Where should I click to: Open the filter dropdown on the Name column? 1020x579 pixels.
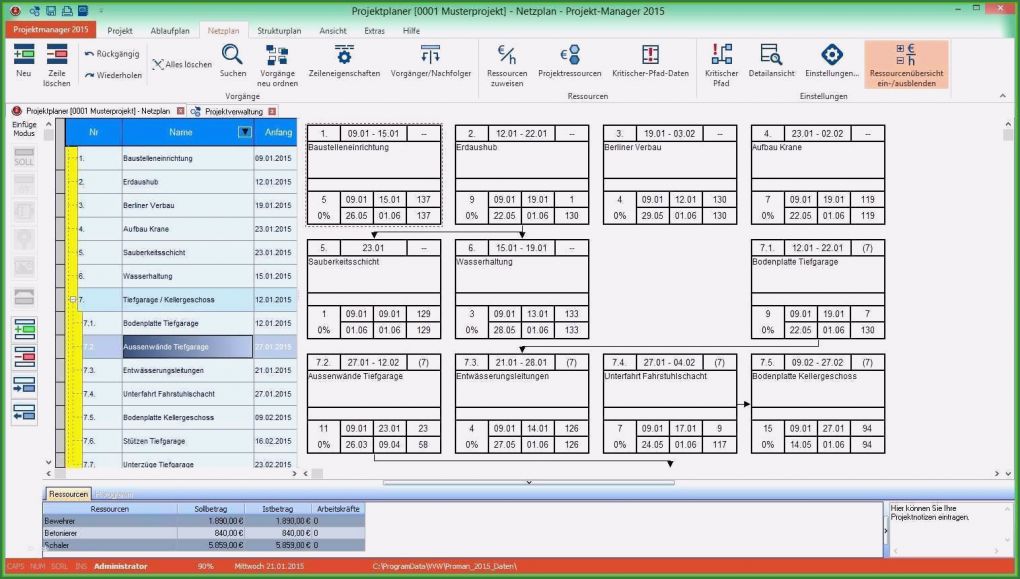coord(244,131)
